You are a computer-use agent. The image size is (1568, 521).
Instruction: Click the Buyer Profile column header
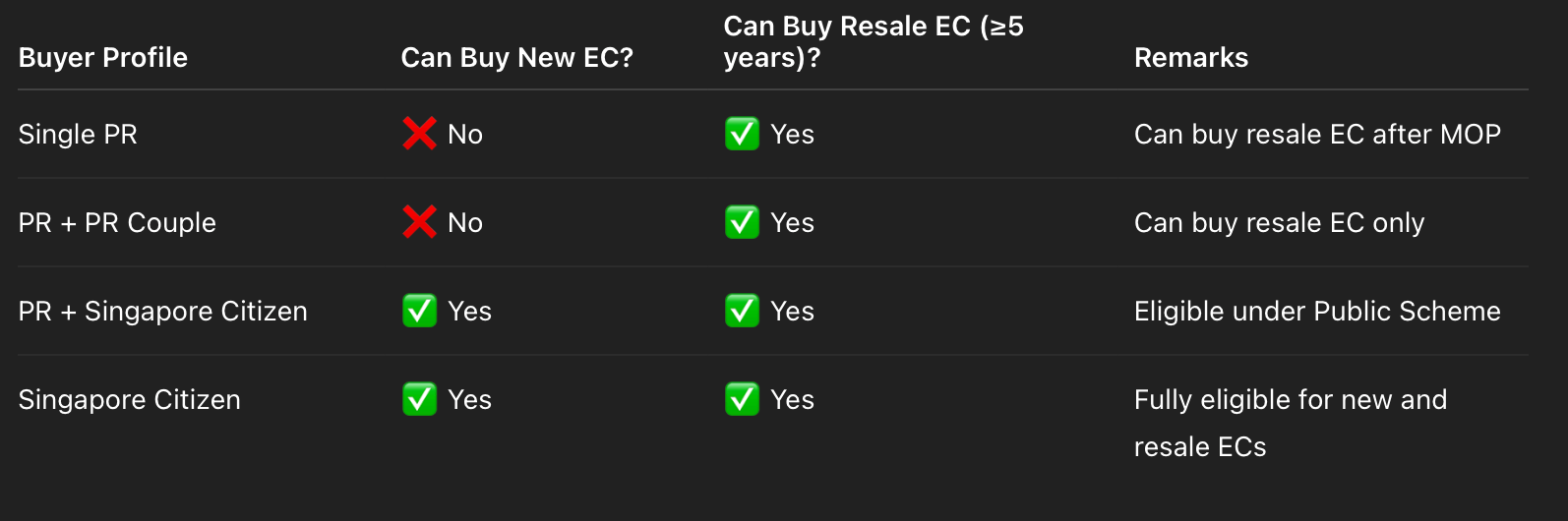point(103,58)
